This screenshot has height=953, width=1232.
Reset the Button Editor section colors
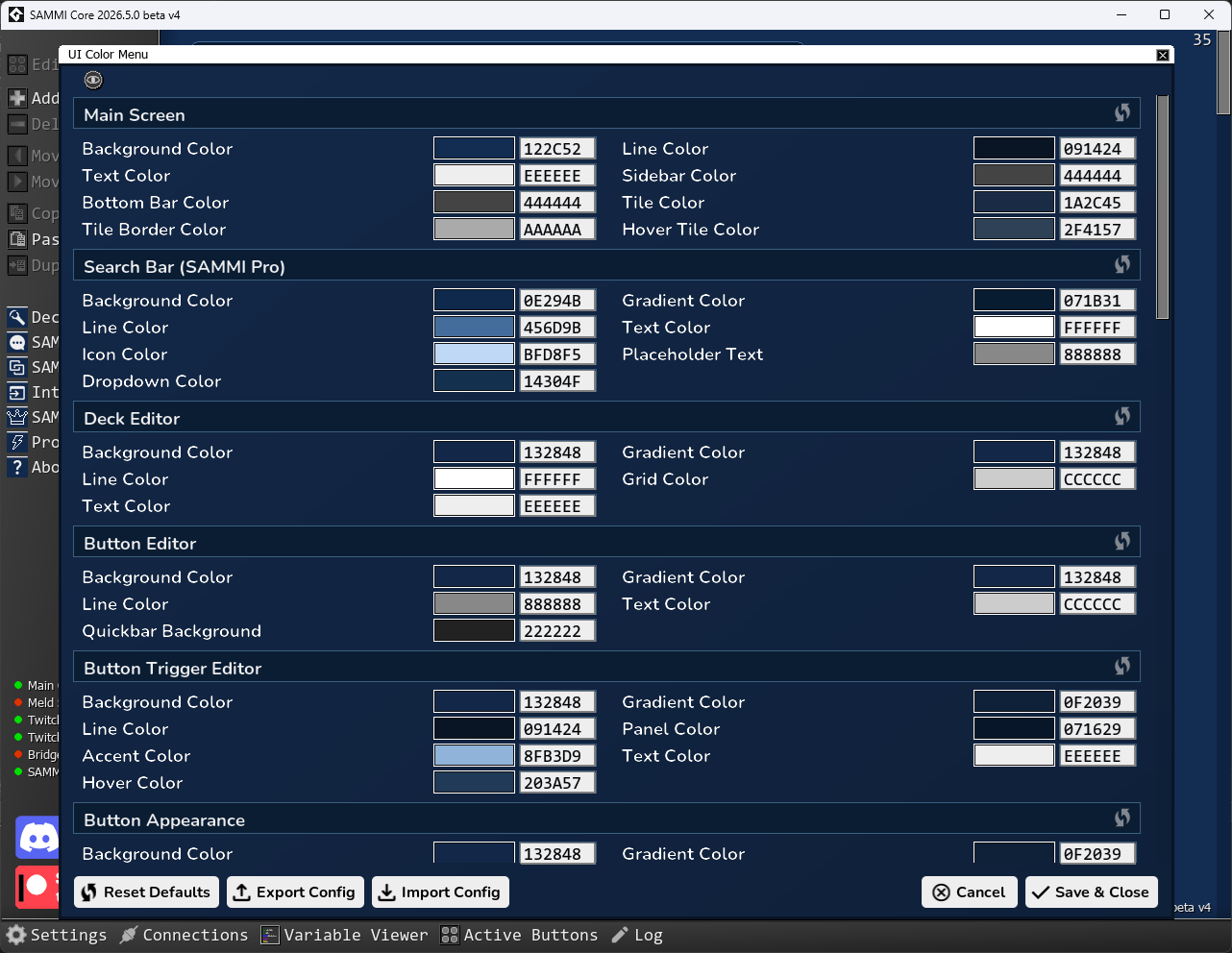pyautogui.click(x=1121, y=542)
